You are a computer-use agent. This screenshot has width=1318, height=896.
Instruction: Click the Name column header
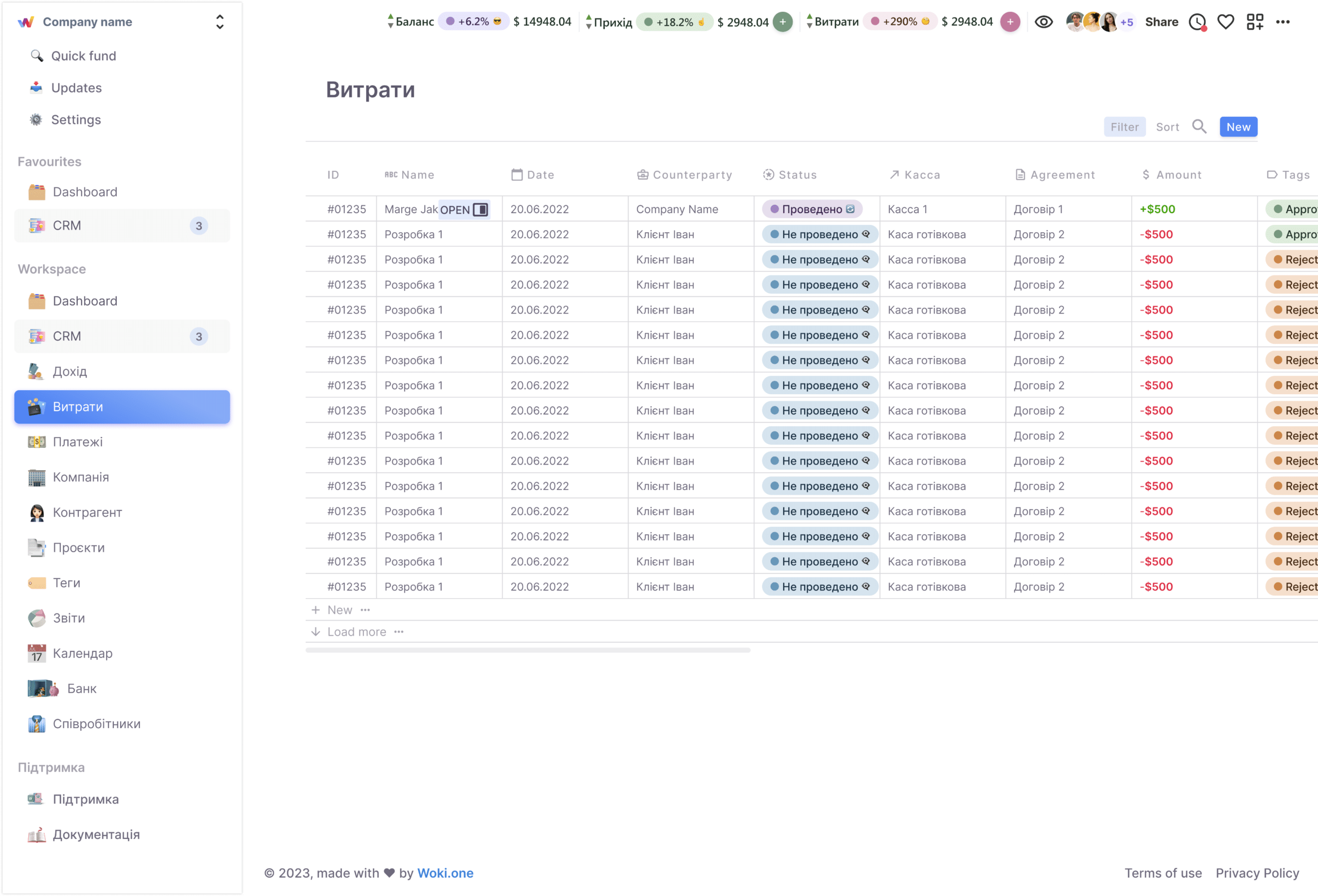point(409,174)
